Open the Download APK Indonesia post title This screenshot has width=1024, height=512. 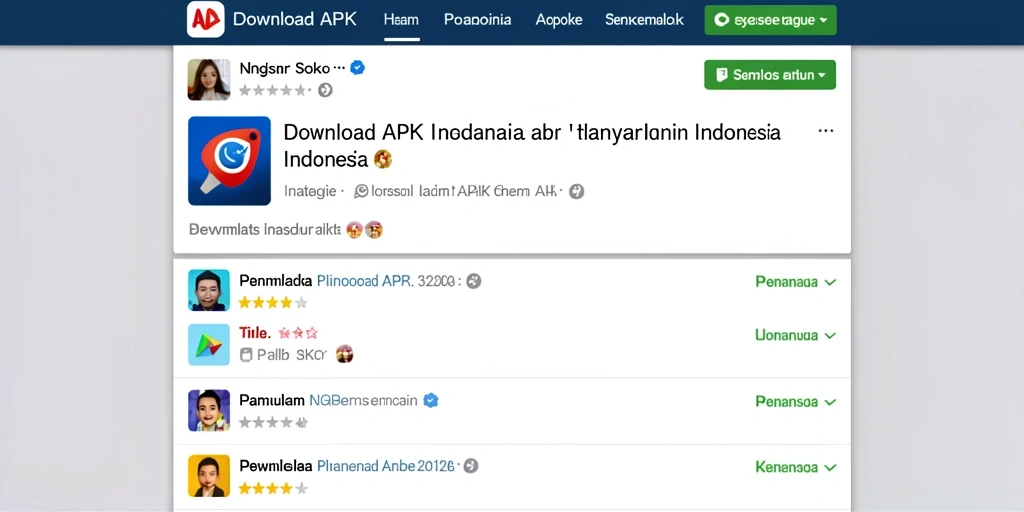pyautogui.click(x=532, y=145)
